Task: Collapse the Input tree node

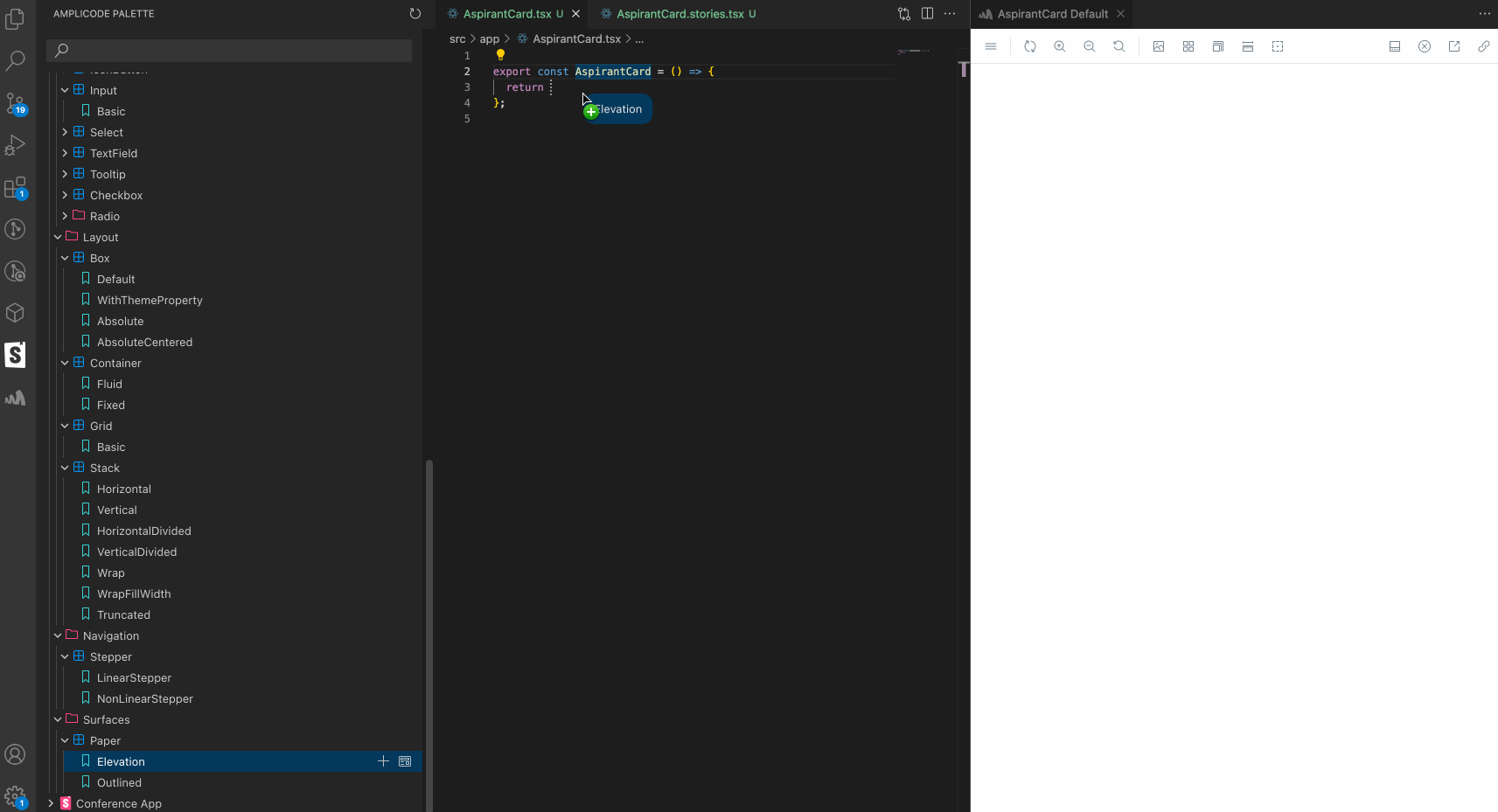Action: tap(65, 90)
